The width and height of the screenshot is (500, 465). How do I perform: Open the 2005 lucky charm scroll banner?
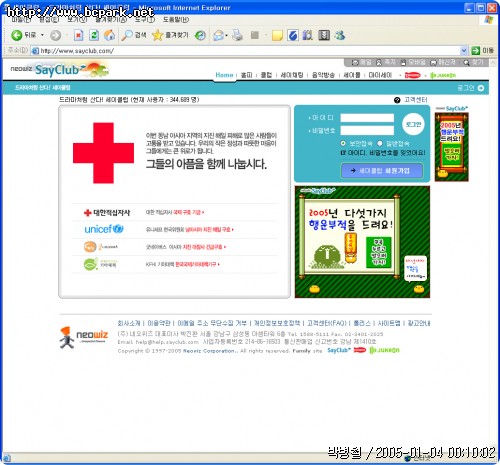(x=362, y=242)
